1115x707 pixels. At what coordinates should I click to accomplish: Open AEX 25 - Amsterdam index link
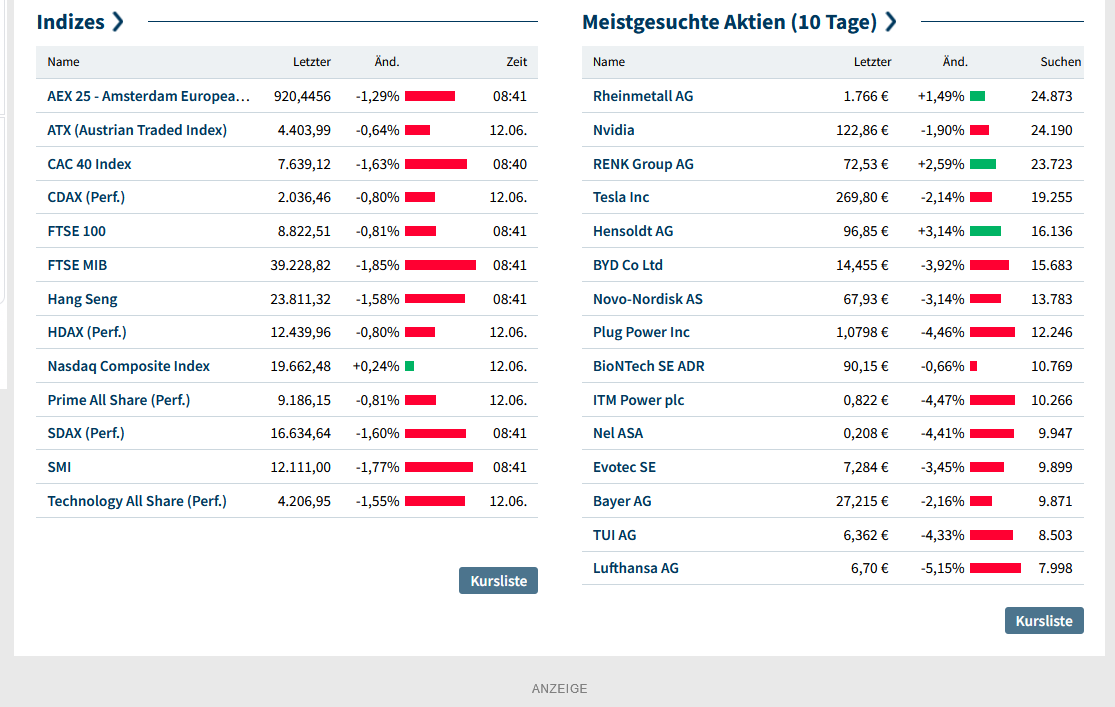149,96
